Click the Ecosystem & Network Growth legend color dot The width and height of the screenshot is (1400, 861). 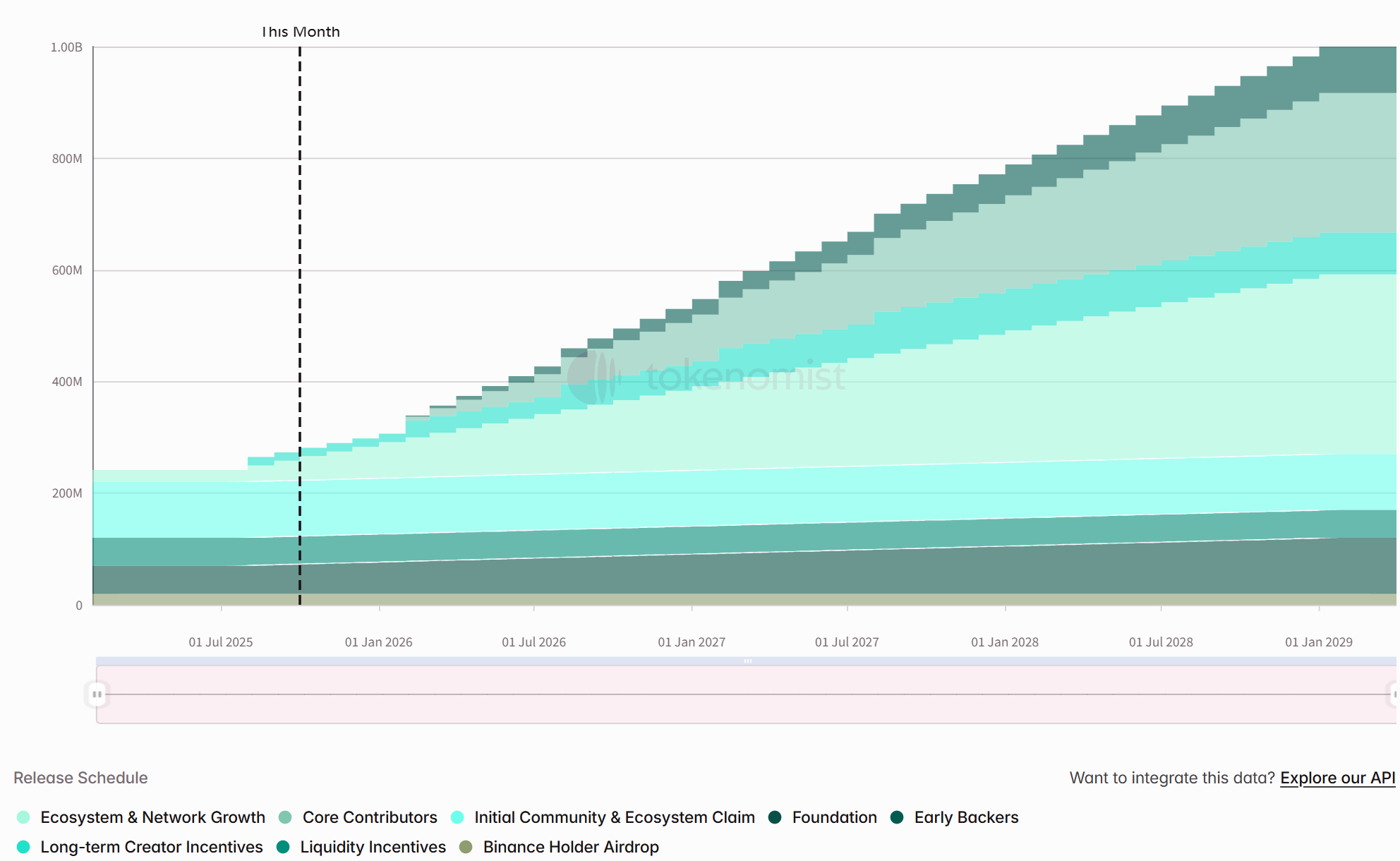24,817
